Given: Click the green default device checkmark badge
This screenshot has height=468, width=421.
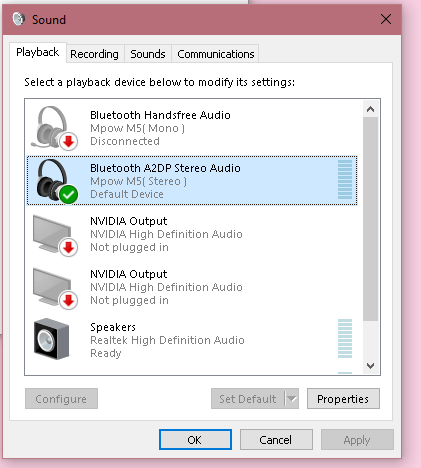Looking at the screenshot, I should pyautogui.click(x=69, y=195).
